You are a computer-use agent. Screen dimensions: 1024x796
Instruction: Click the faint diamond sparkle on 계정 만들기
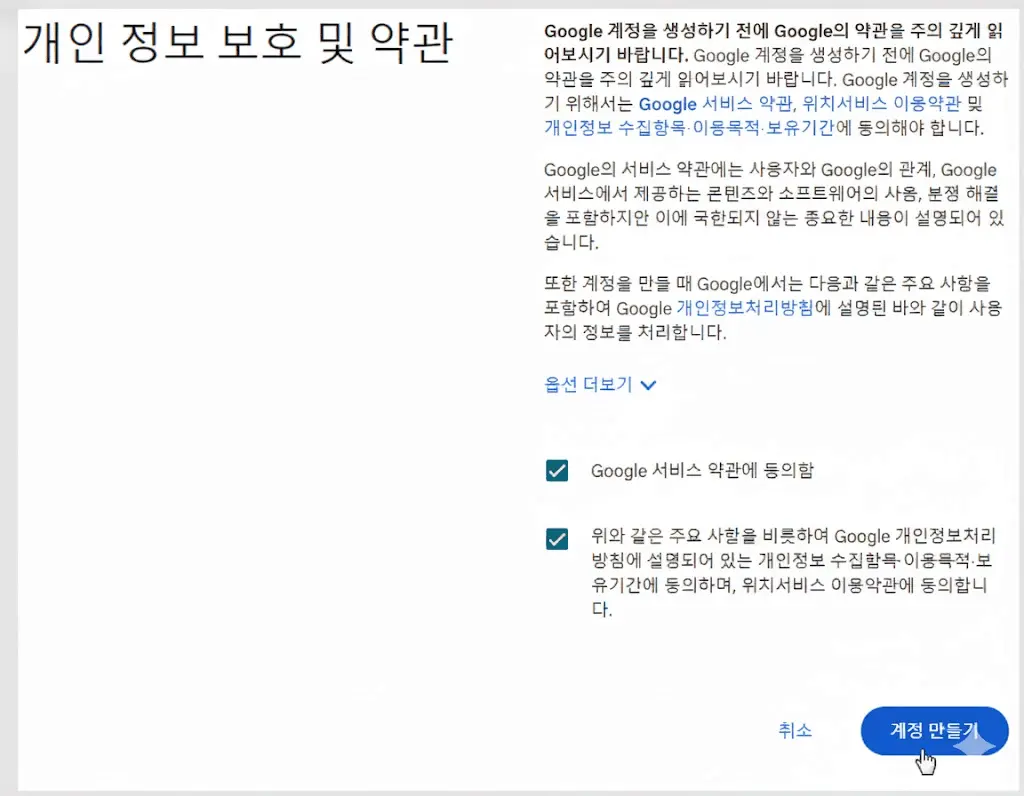click(x=974, y=744)
